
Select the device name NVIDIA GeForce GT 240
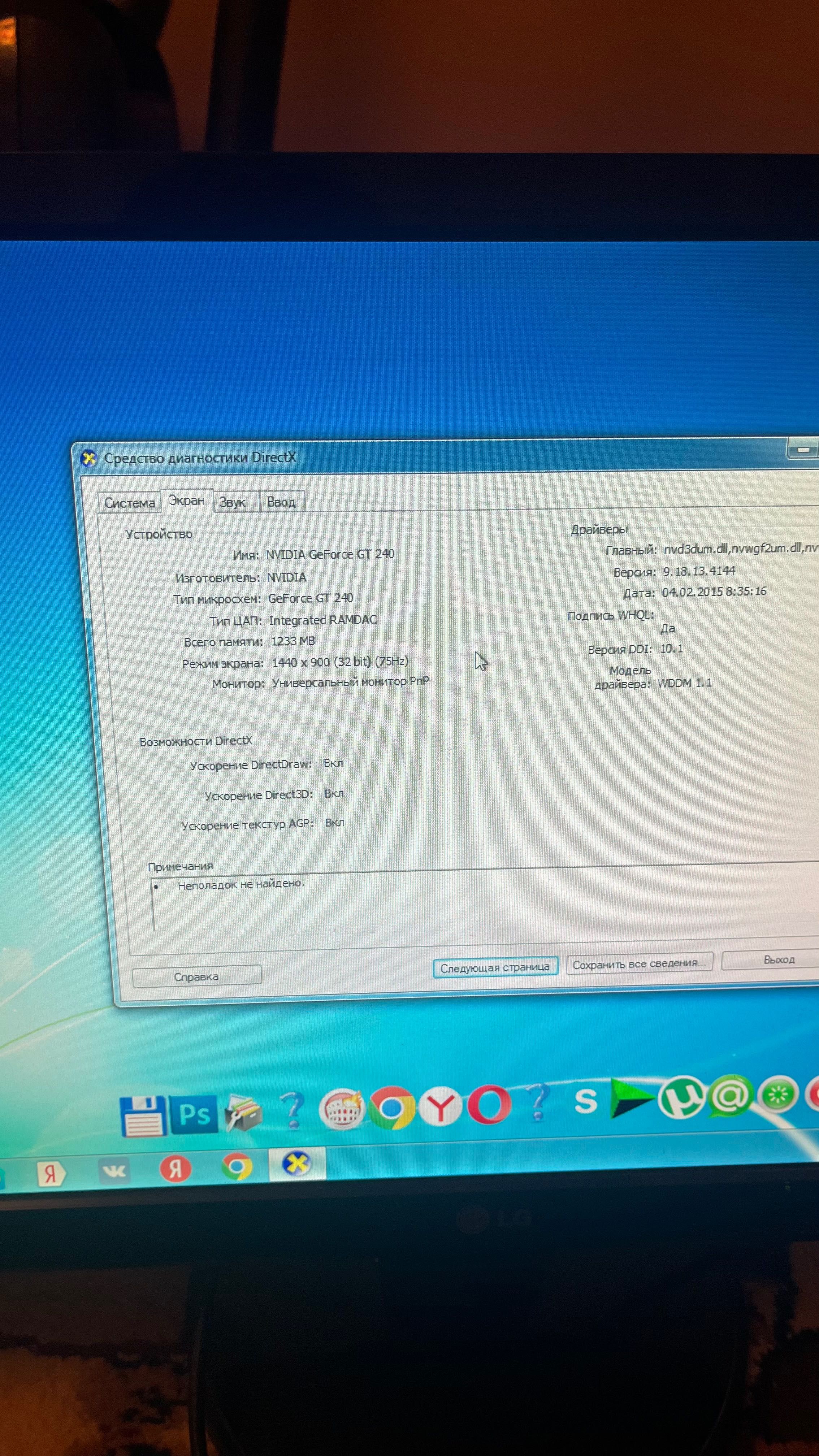[330, 554]
